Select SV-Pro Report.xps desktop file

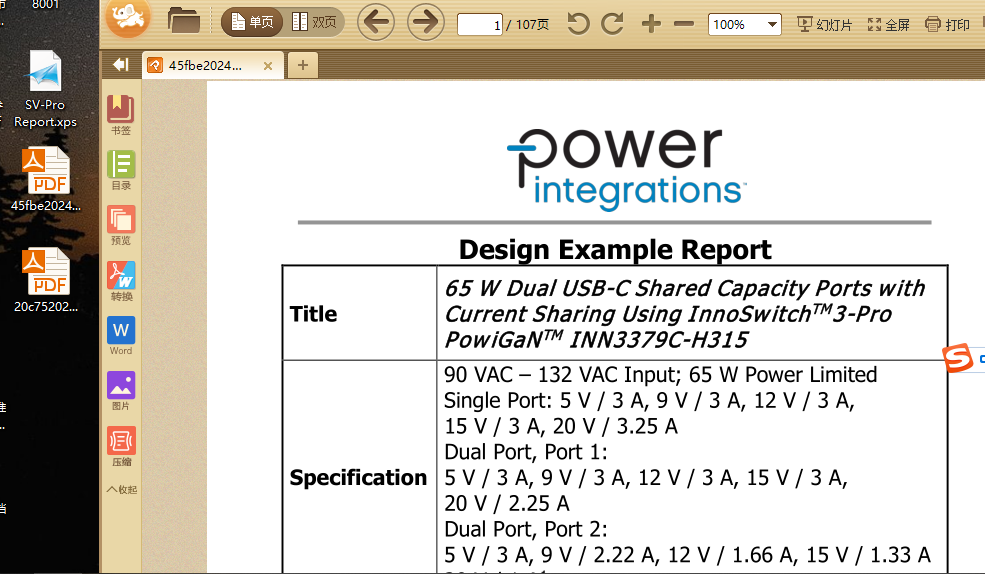click(x=45, y=89)
